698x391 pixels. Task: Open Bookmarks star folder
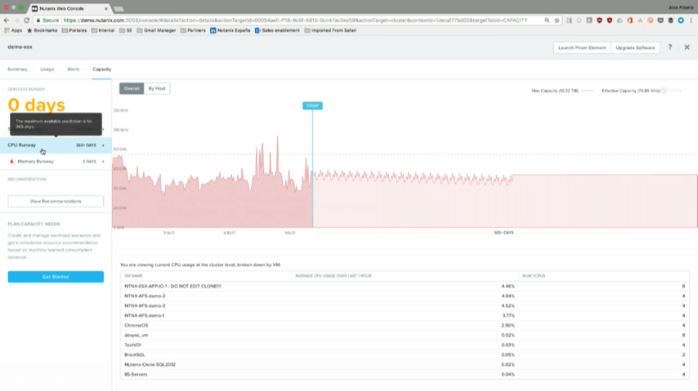(x=42, y=31)
